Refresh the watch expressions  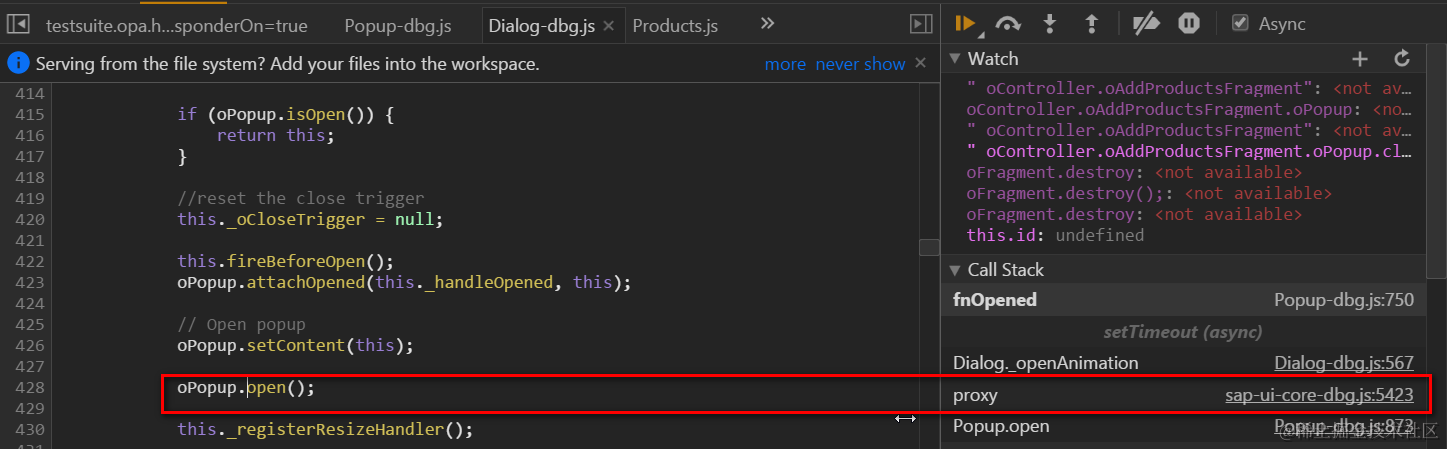1402,59
